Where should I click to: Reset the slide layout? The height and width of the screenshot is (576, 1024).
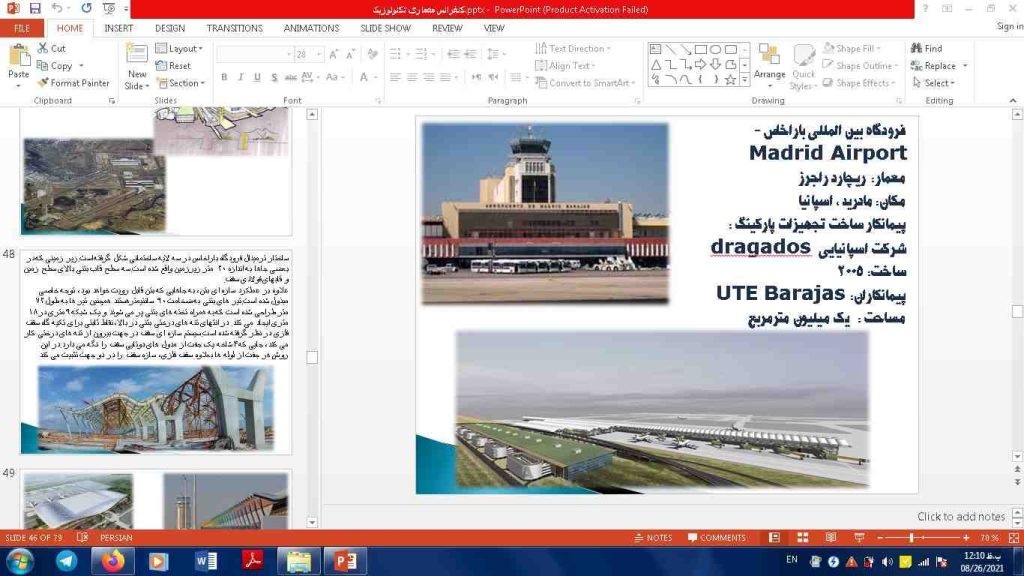coord(173,66)
